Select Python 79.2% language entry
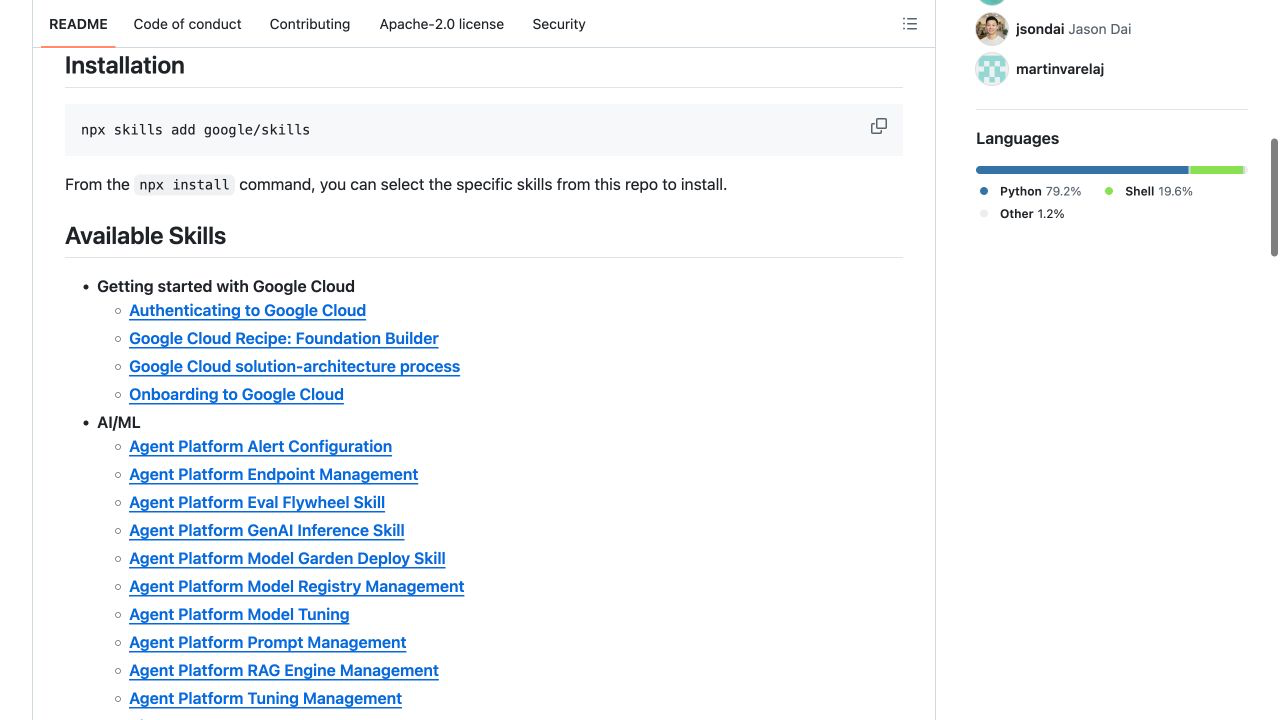 point(1030,191)
